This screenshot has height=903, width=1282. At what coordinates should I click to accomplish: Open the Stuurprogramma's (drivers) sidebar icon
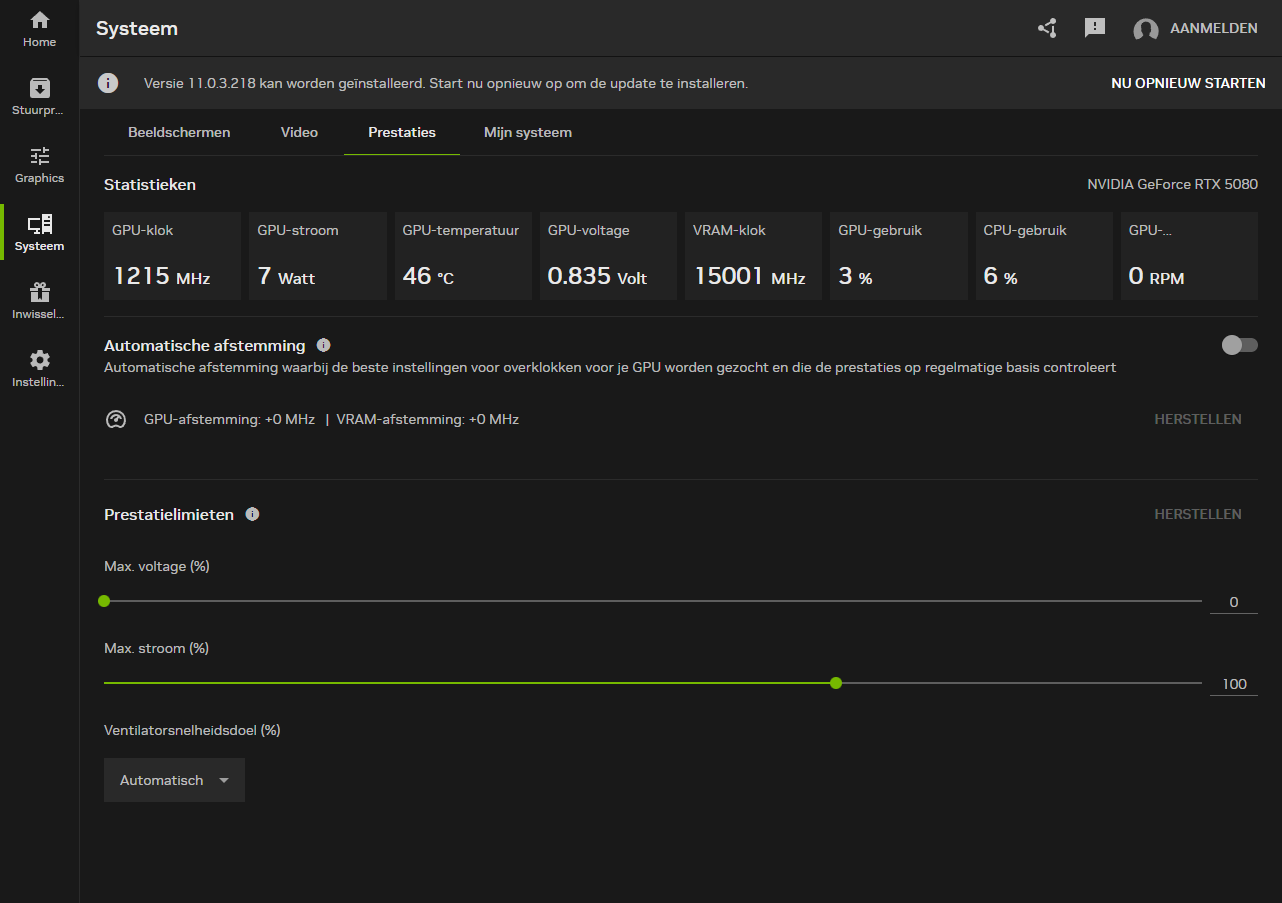click(x=40, y=96)
